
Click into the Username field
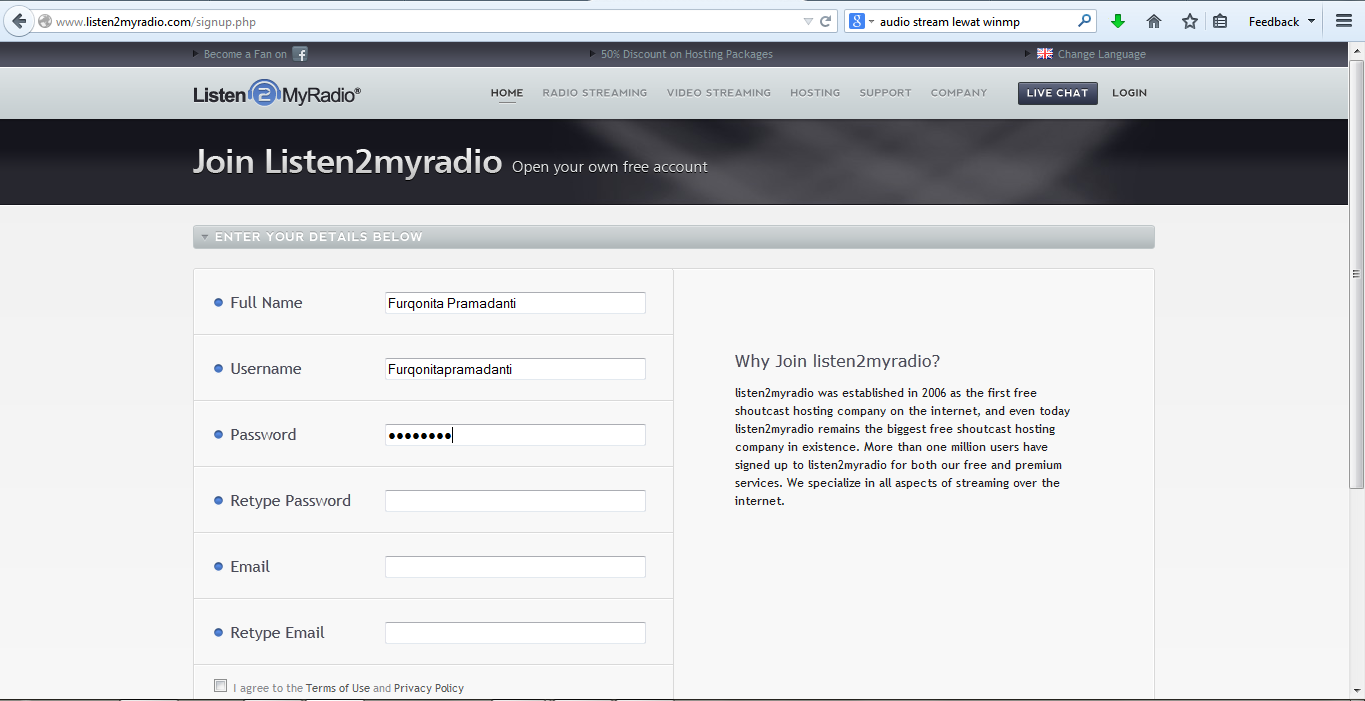click(x=515, y=369)
